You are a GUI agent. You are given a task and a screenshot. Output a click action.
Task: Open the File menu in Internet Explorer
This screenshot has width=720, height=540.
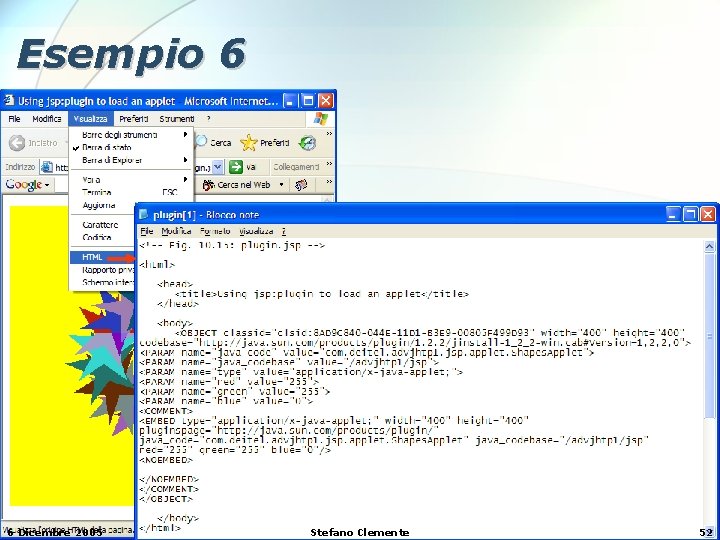point(14,119)
